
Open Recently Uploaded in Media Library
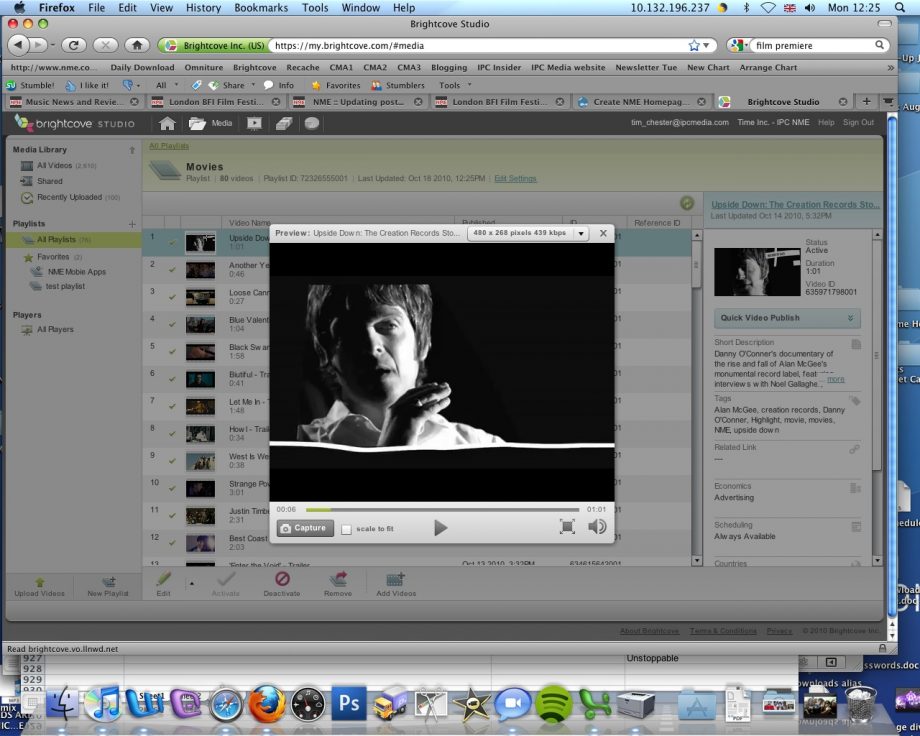point(70,197)
